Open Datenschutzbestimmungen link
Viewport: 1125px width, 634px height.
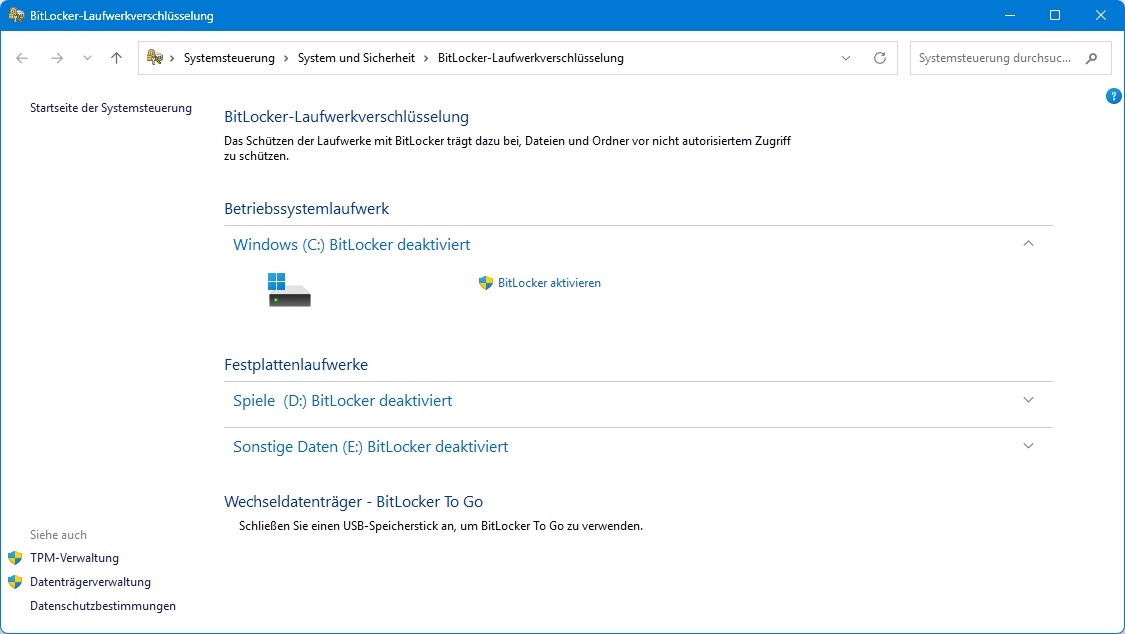coord(103,606)
